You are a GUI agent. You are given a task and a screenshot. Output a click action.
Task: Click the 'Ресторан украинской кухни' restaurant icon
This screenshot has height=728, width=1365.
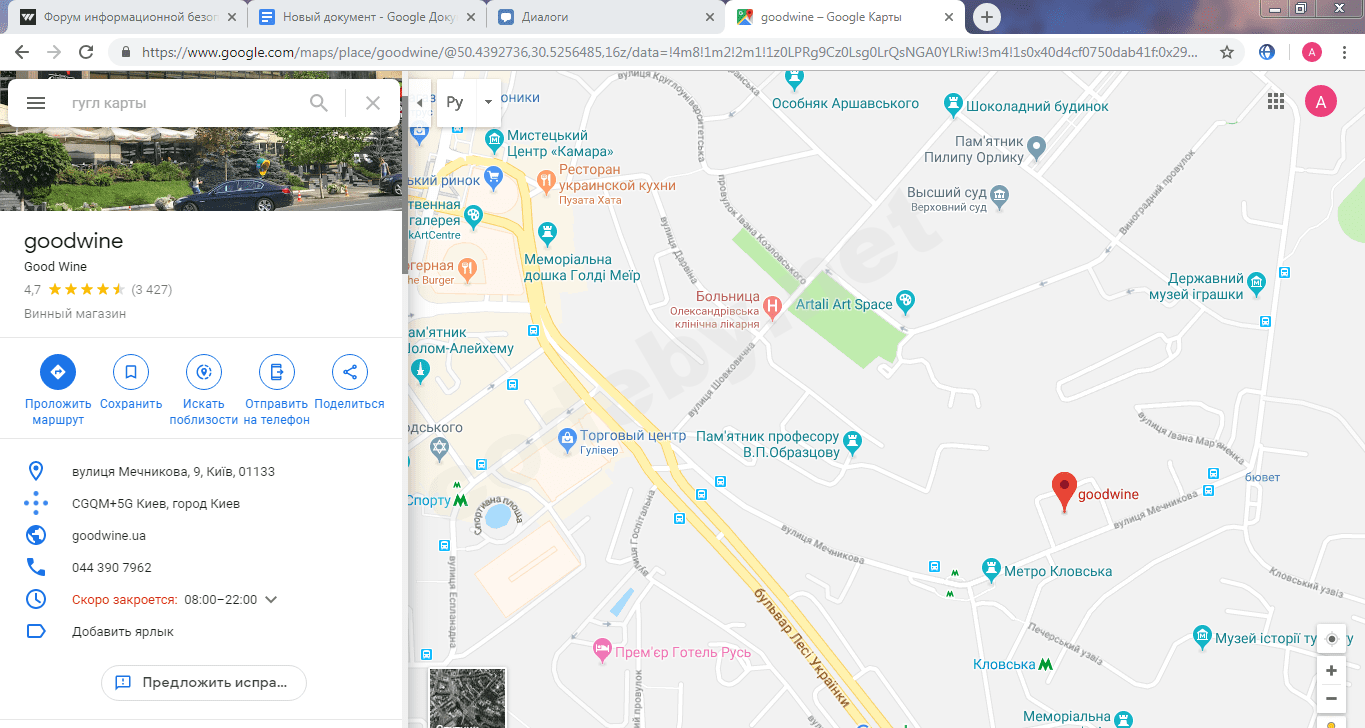[546, 181]
